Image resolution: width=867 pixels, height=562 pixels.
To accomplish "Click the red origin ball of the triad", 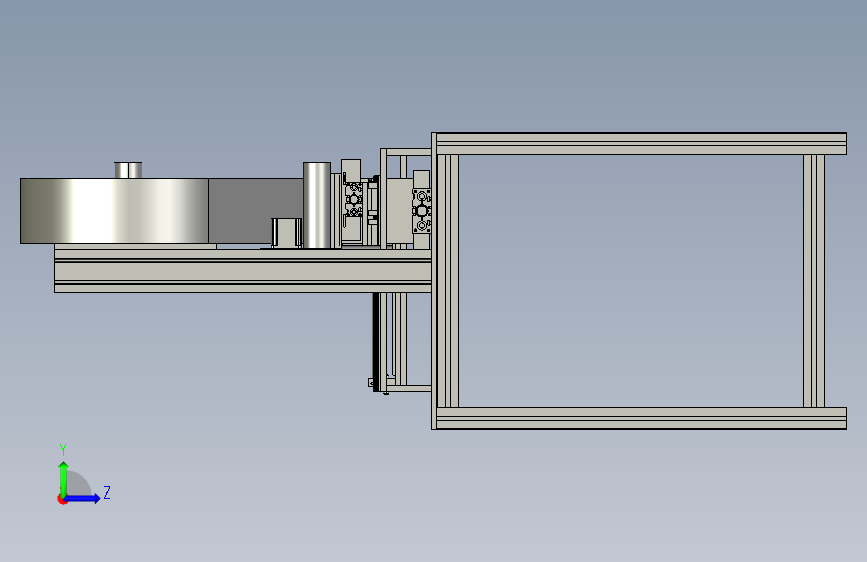I will tap(62, 499).
